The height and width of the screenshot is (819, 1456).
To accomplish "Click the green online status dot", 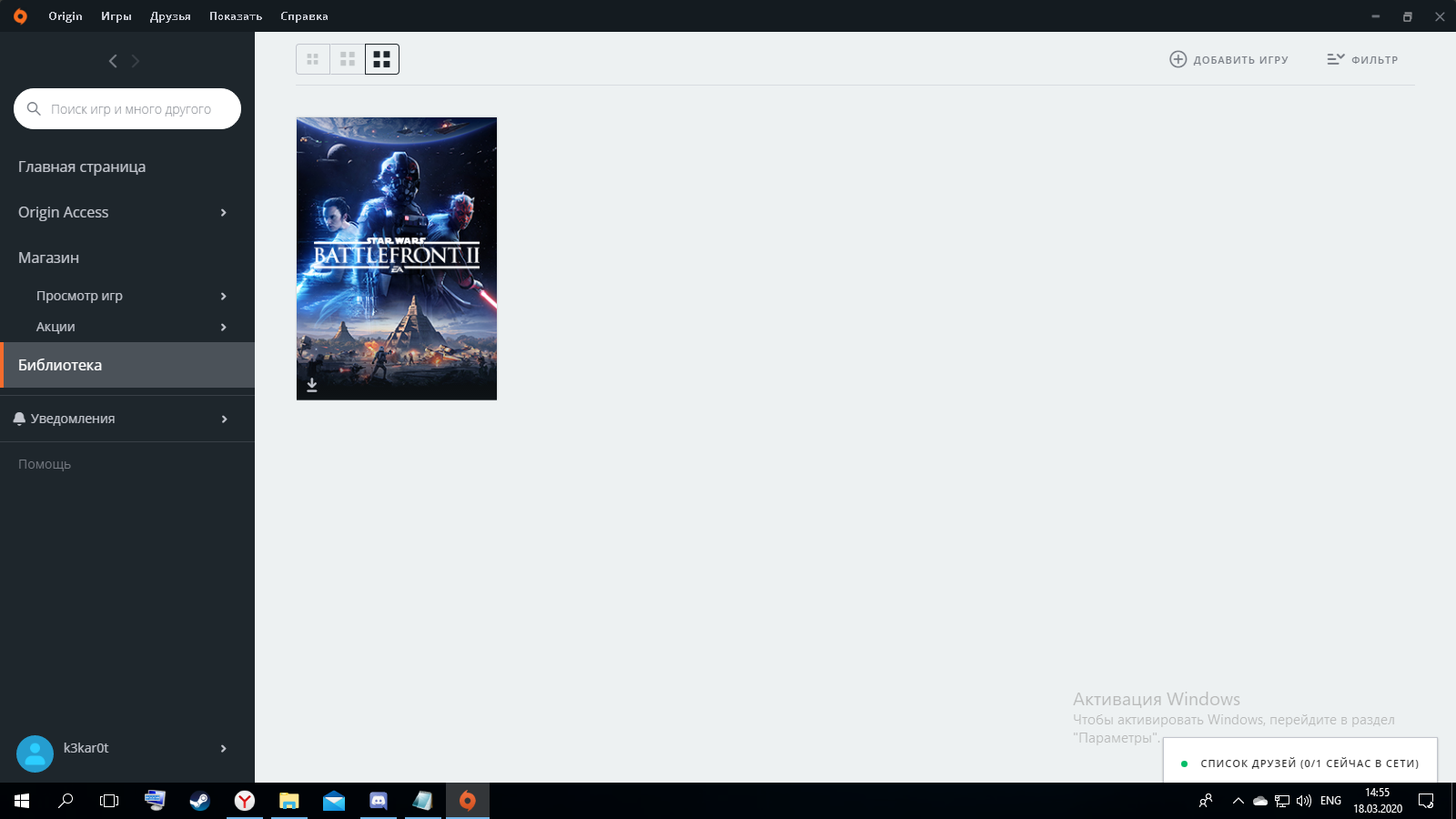I will coord(1184,763).
